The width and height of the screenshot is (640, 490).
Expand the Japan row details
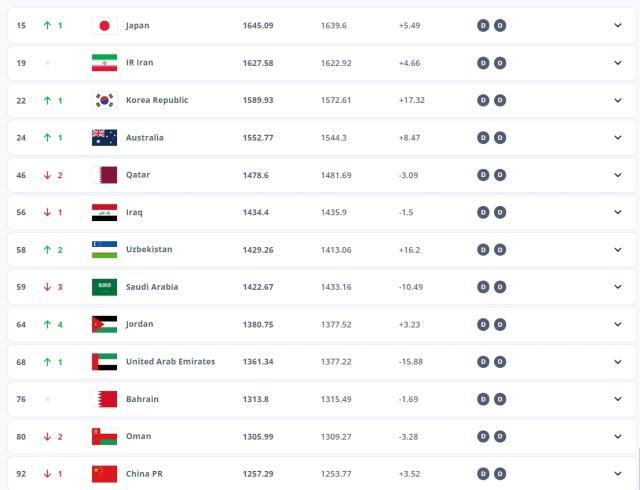(x=618, y=25)
